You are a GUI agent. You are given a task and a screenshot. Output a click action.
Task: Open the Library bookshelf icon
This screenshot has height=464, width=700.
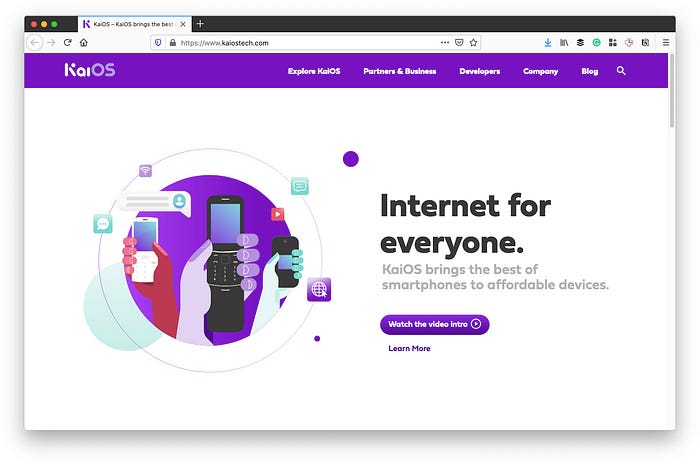tap(564, 42)
